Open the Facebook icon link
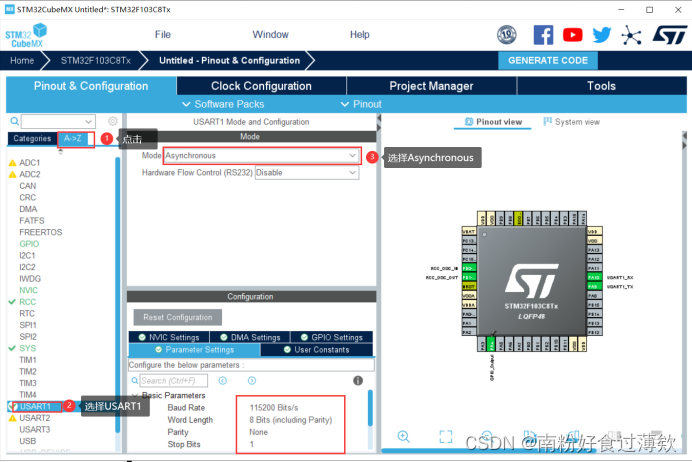692x462 pixels. (x=543, y=34)
